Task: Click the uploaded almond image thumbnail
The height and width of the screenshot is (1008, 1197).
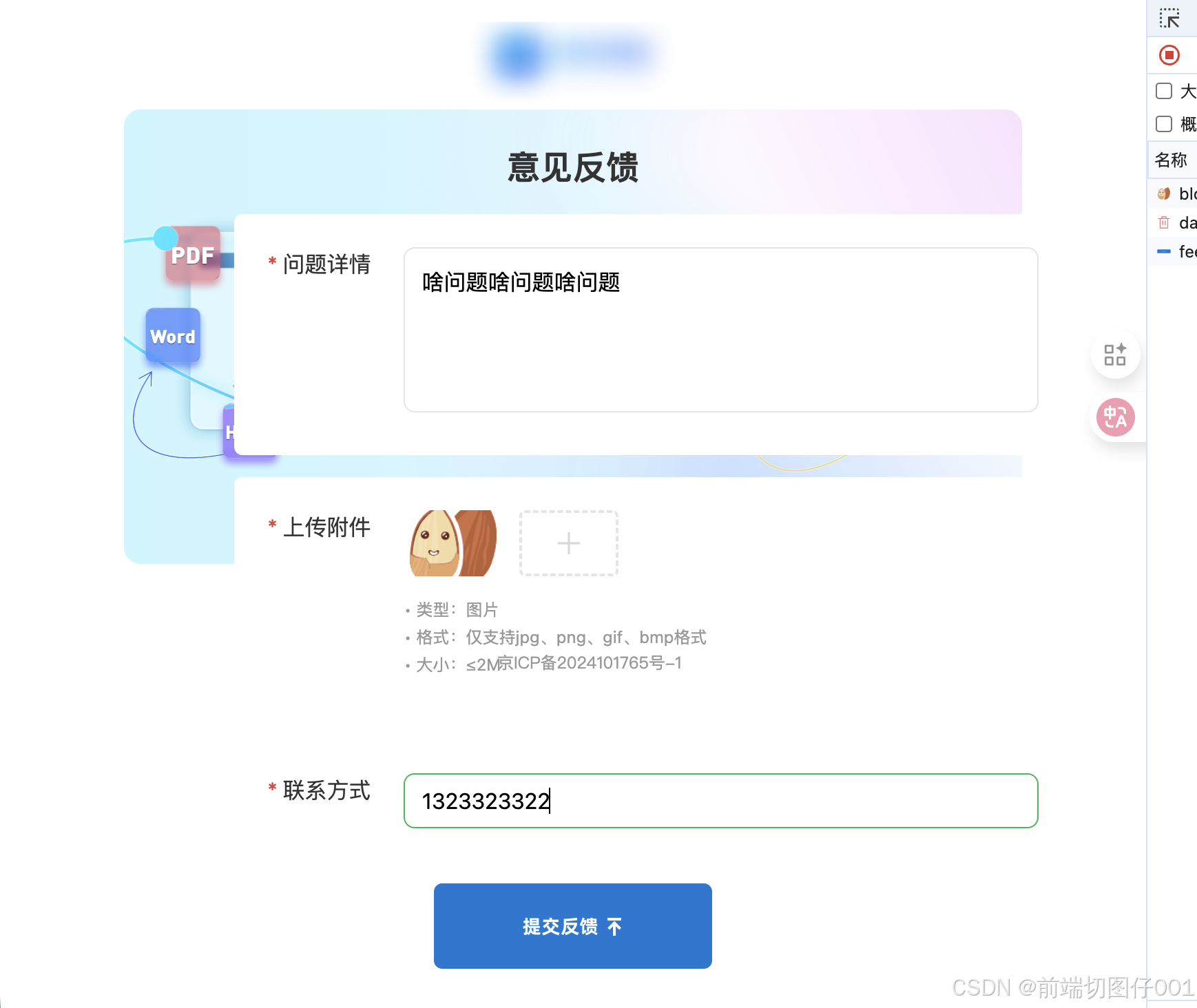Action: point(453,543)
